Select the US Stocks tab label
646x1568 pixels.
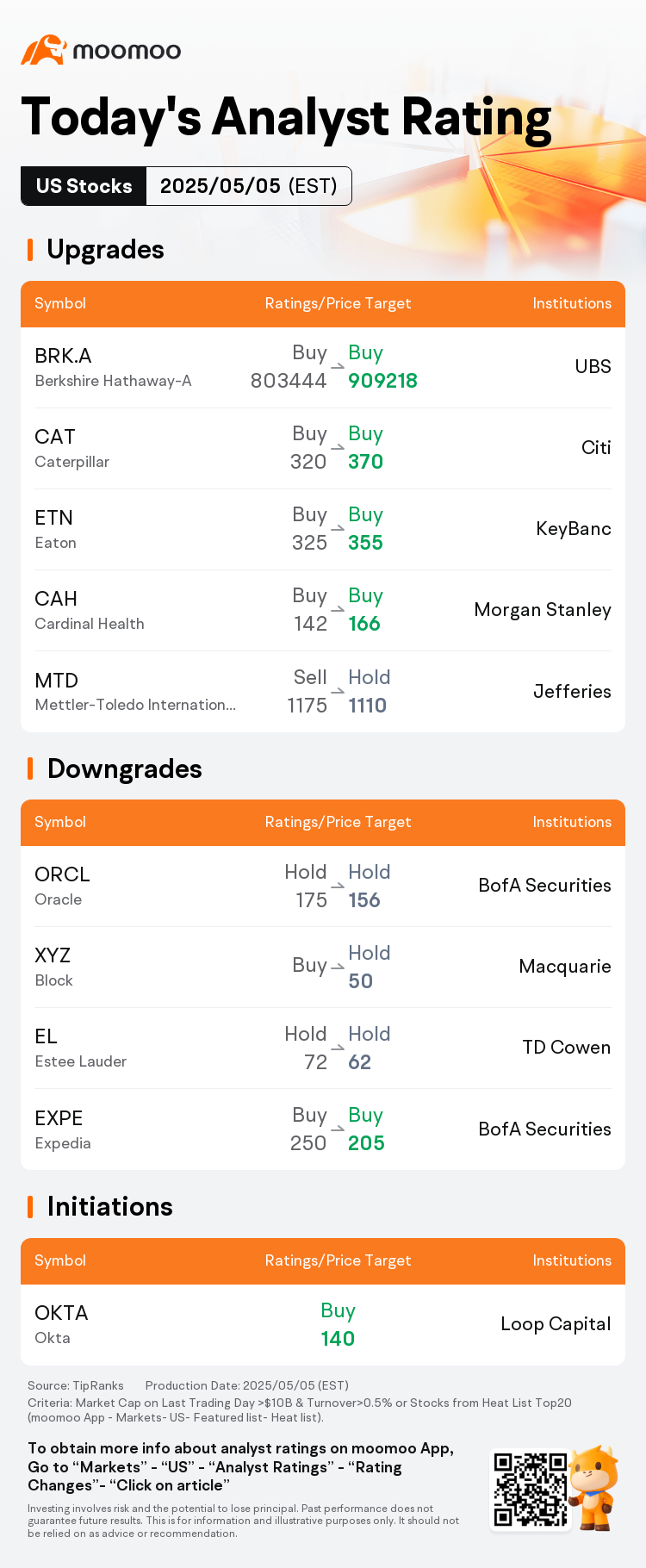[x=84, y=186]
